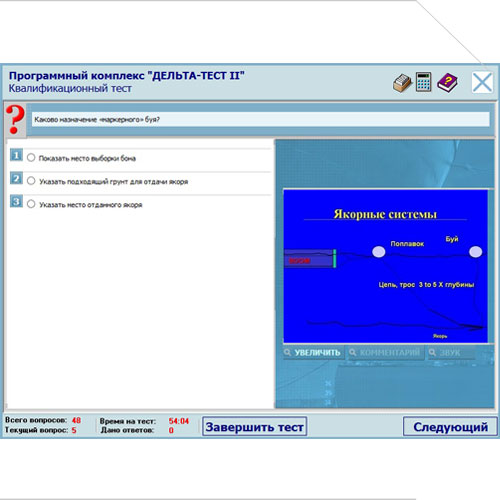Click the КОММЕНТАРИЙ button
This screenshot has height=500, width=500.
point(385,353)
